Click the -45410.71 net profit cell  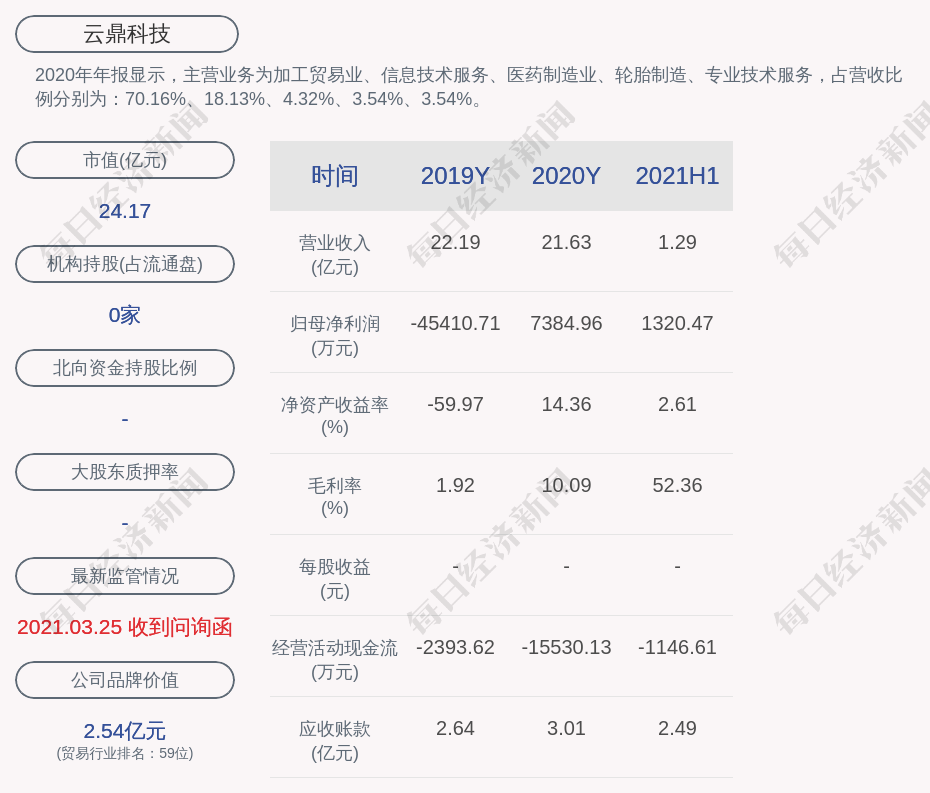[455, 323]
